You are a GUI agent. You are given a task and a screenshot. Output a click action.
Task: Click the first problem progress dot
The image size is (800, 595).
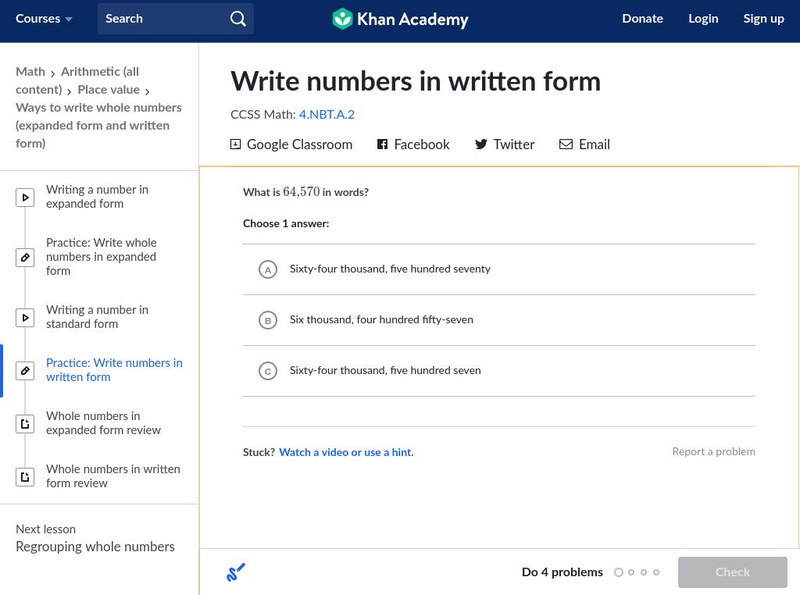pyautogui.click(x=619, y=573)
